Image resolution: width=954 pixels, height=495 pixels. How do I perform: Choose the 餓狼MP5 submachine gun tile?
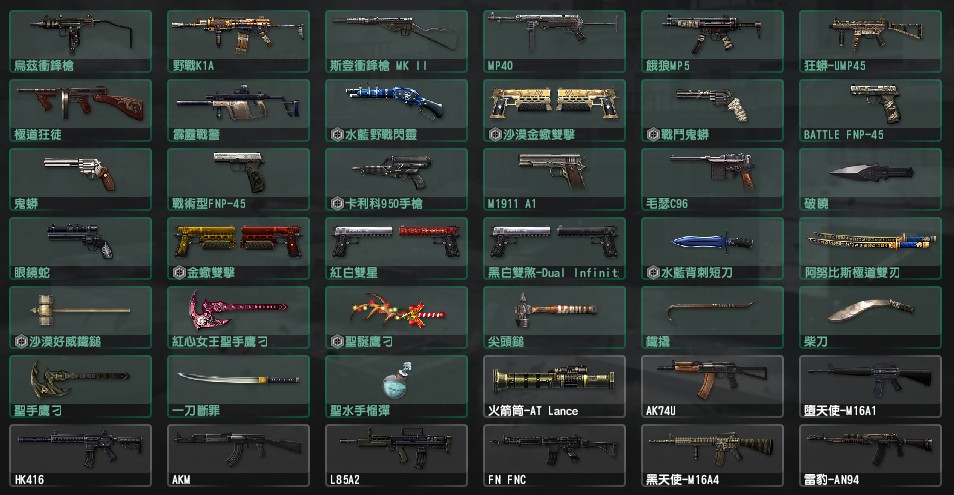[x=712, y=41]
